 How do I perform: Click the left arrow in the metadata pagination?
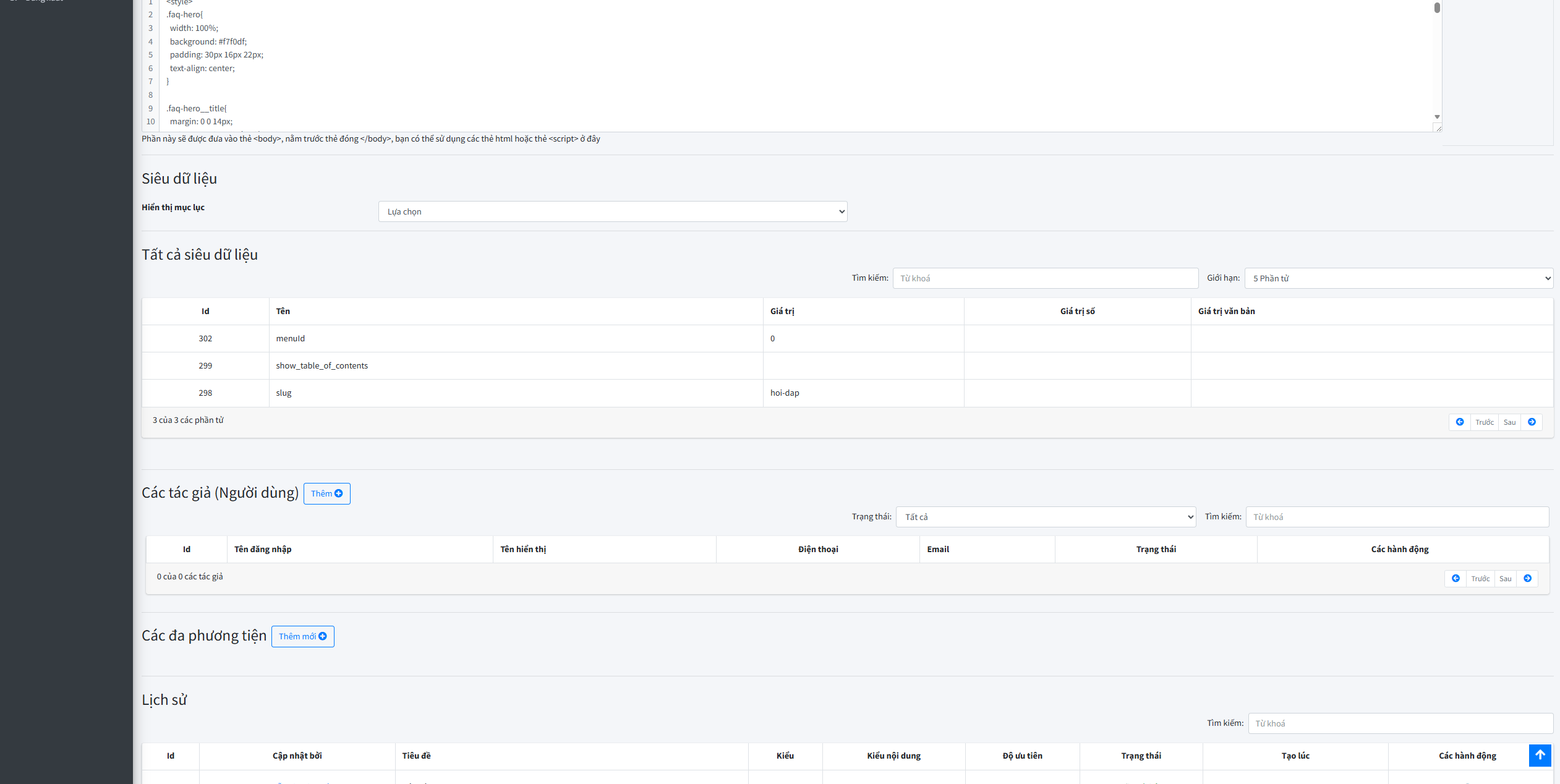[1459, 422]
